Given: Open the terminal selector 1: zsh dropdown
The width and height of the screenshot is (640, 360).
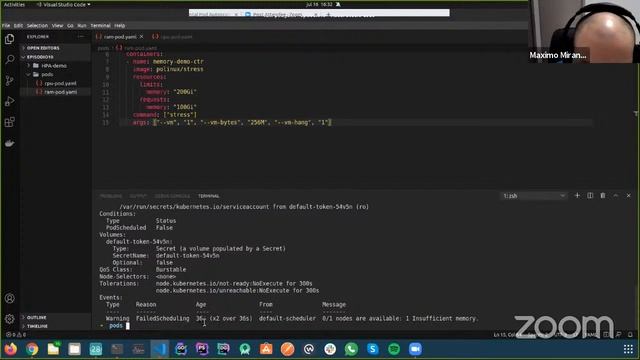Looking at the screenshot, I should (x=534, y=196).
